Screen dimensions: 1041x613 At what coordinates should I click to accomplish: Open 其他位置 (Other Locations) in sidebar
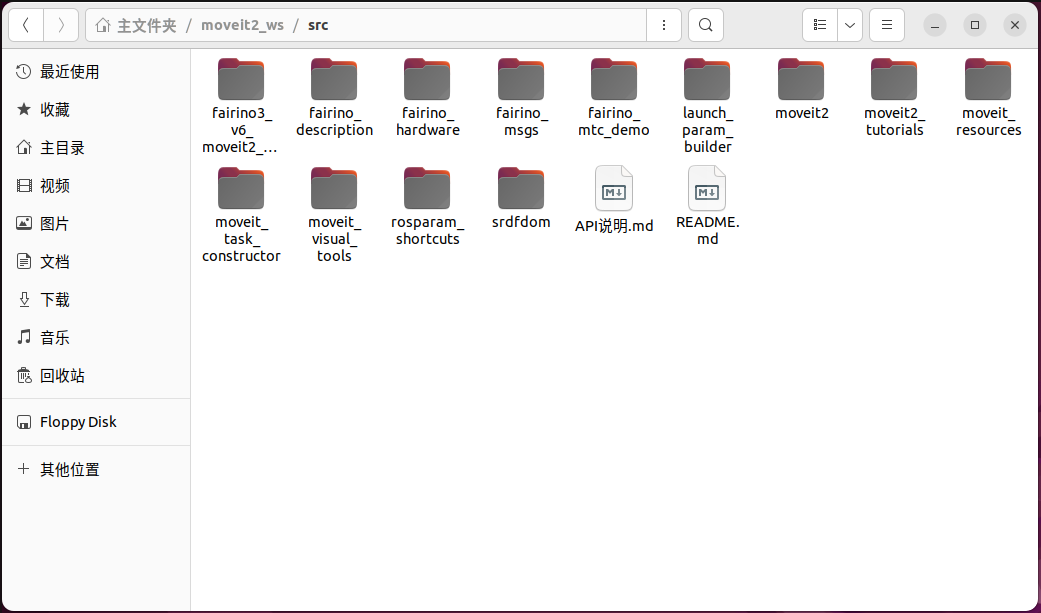click(x=96, y=470)
